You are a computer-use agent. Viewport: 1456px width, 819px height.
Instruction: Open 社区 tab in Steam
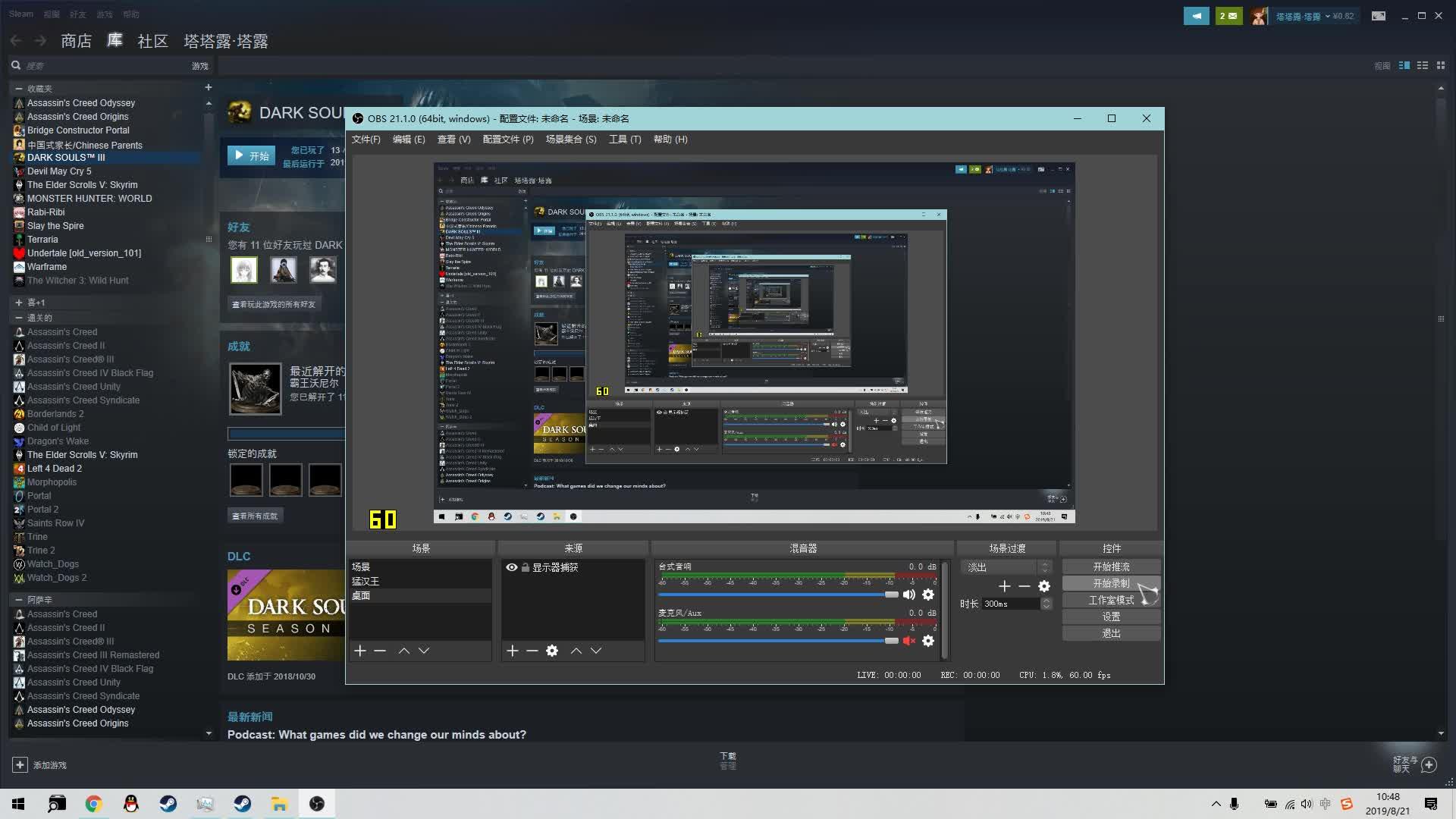click(x=152, y=41)
